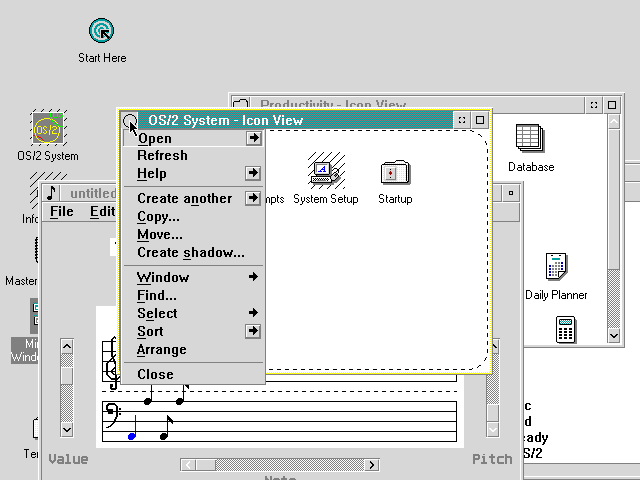Expand the Select submenu arrow
Viewport: 640px width, 480px height.
(x=253, y=313)
